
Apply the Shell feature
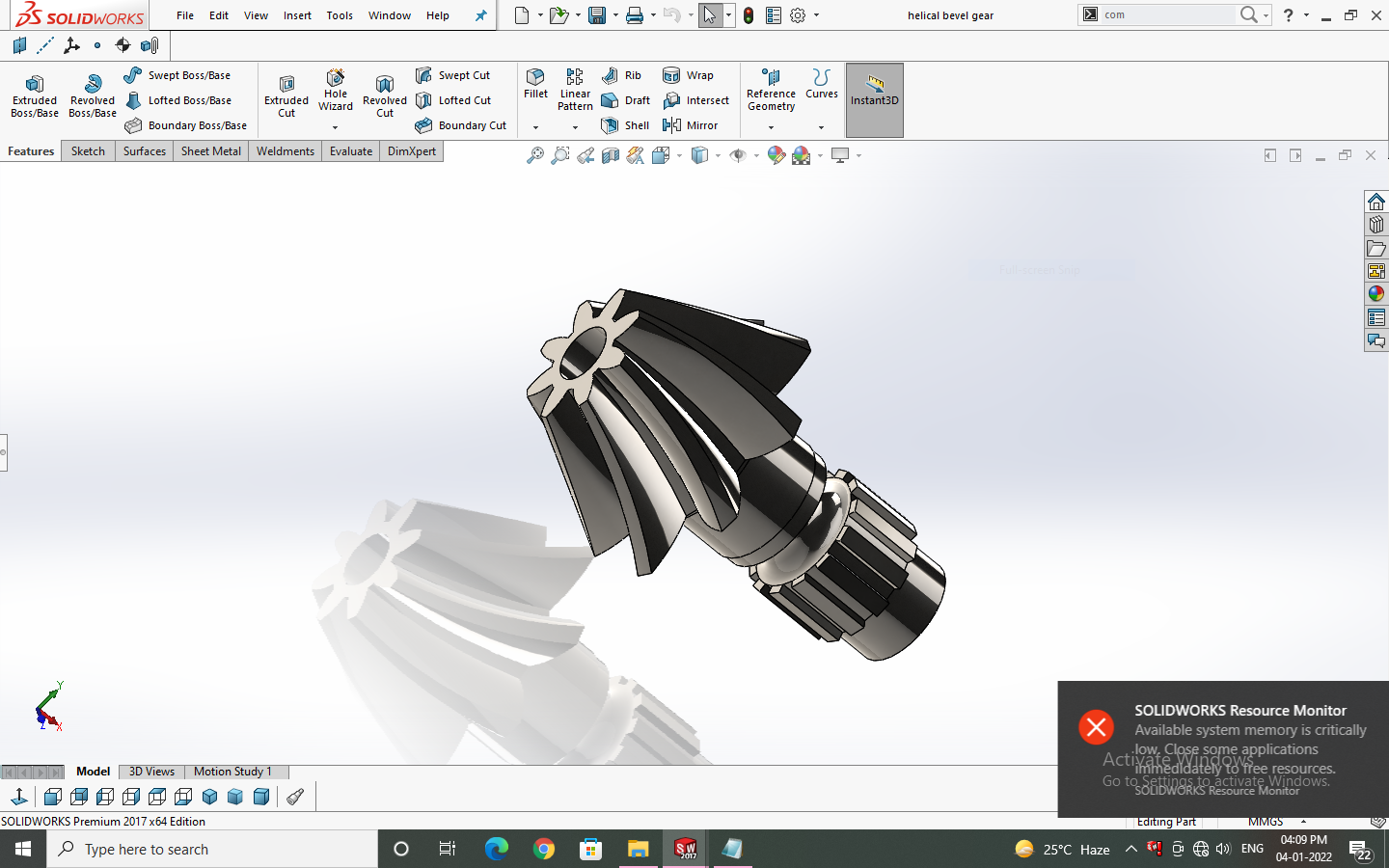pyautogui.click(x=625, y=125)
